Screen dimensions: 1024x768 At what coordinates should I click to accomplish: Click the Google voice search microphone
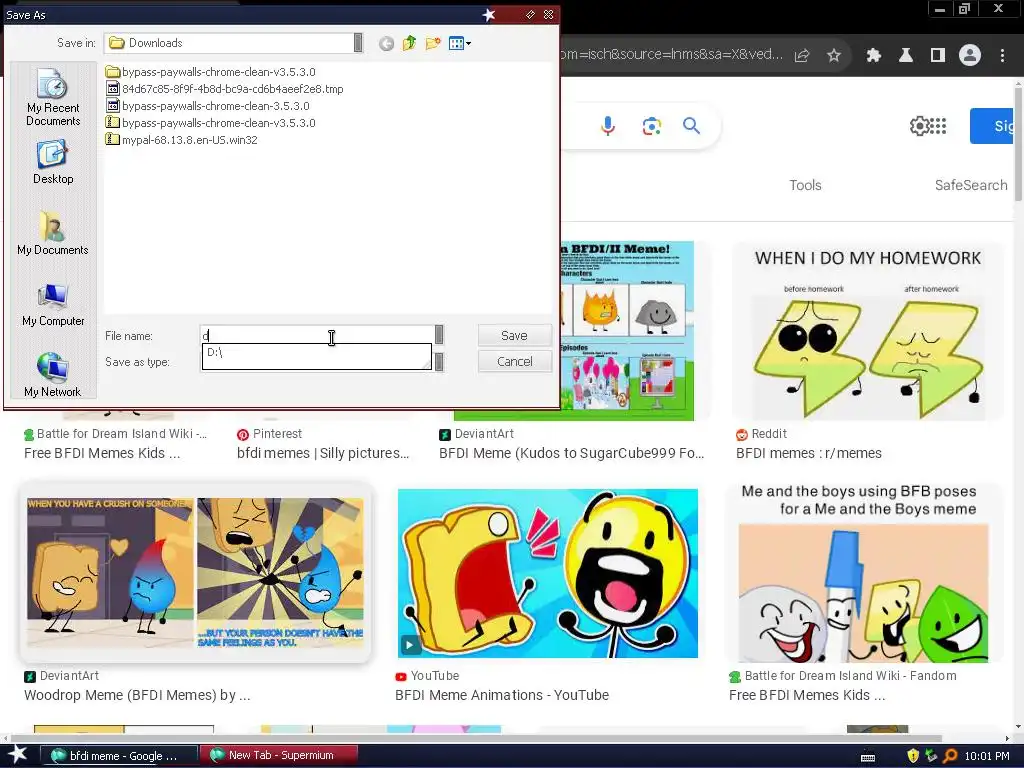click(x=607, y=125)
